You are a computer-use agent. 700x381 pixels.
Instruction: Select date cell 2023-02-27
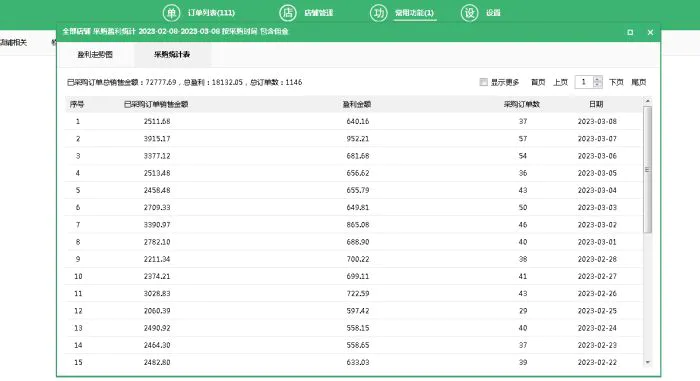[597, 276]
